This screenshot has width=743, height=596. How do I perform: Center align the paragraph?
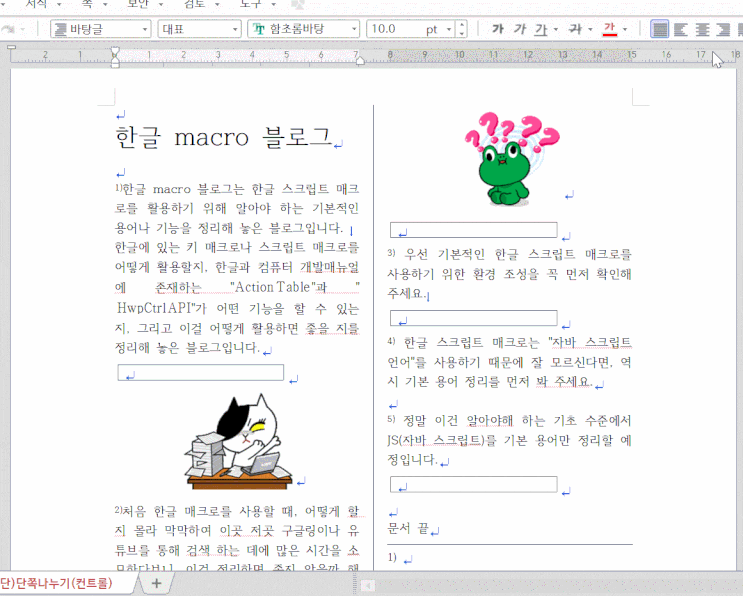click(702, 29)
